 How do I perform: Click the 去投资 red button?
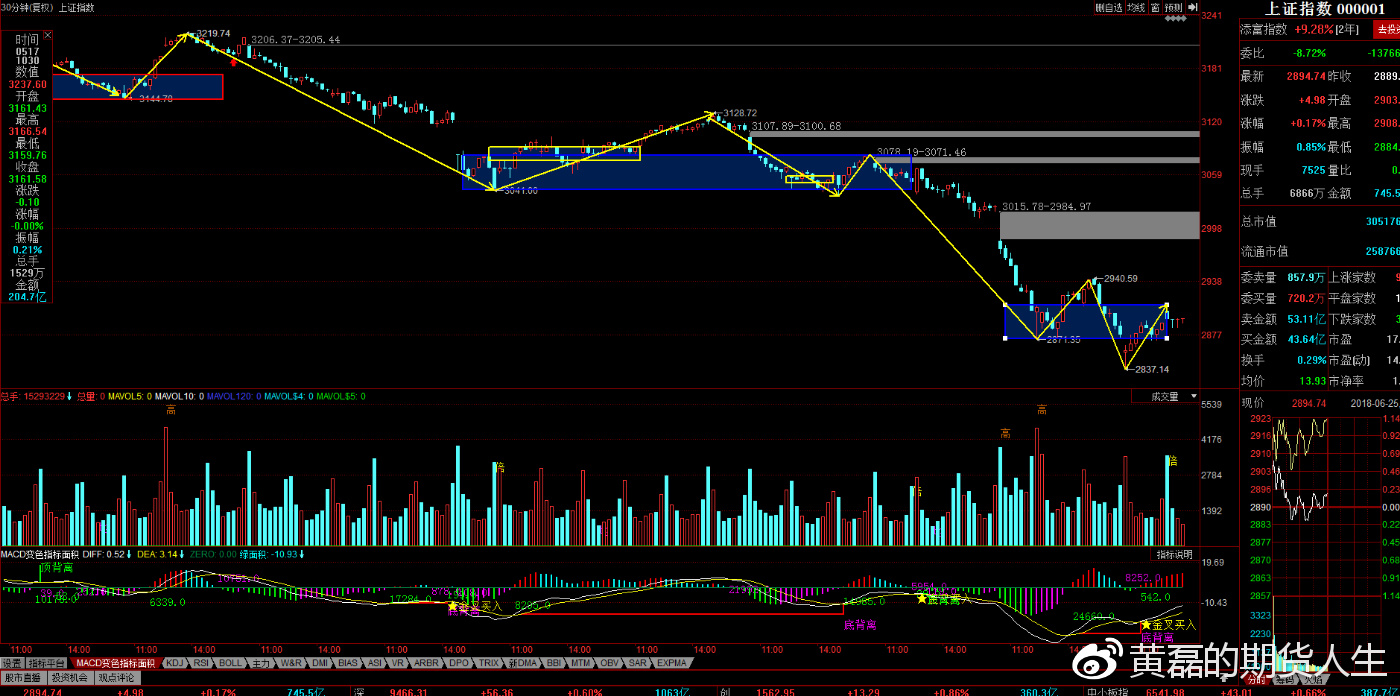pos(1386,30)
